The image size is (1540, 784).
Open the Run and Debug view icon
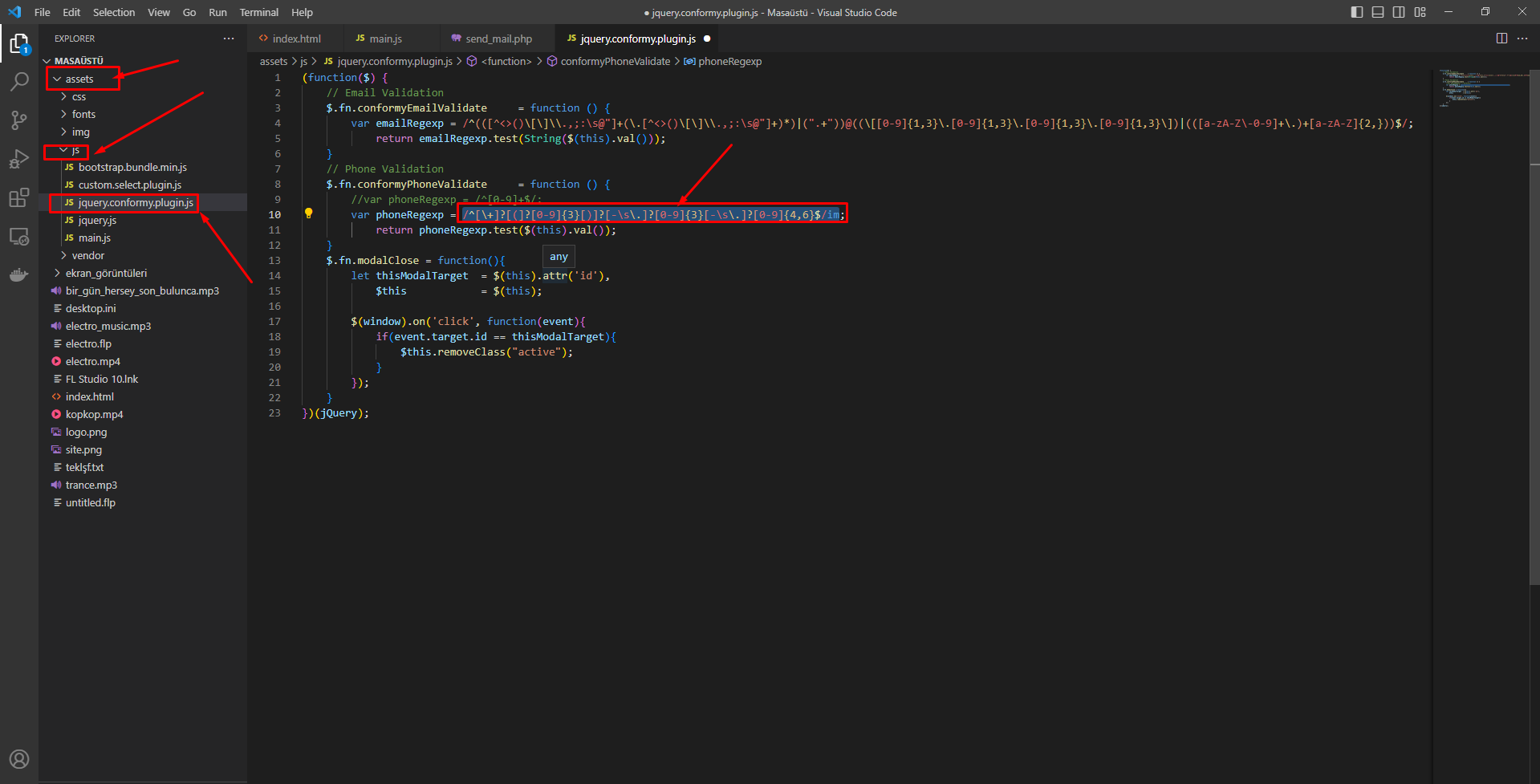(19, 159)
